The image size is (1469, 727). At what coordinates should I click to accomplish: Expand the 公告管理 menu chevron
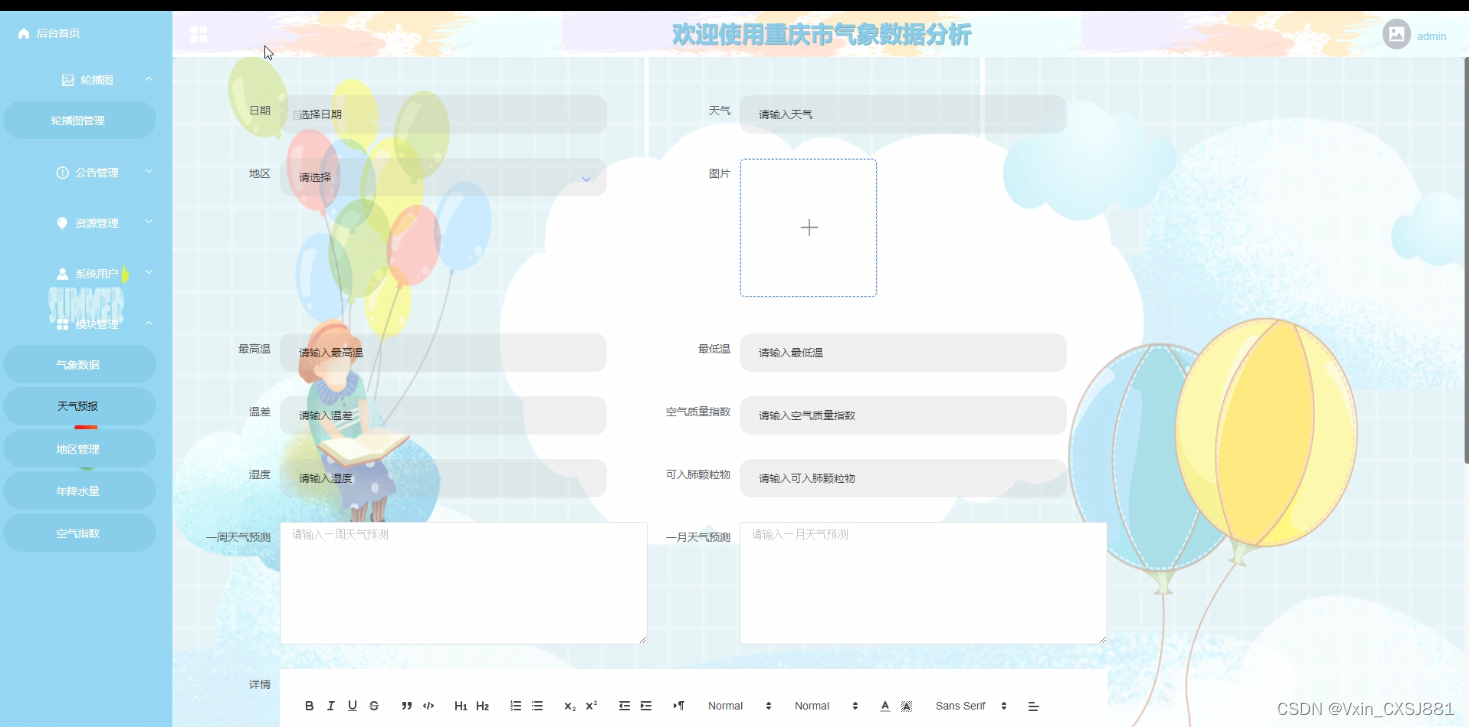(x=149, y=172)
